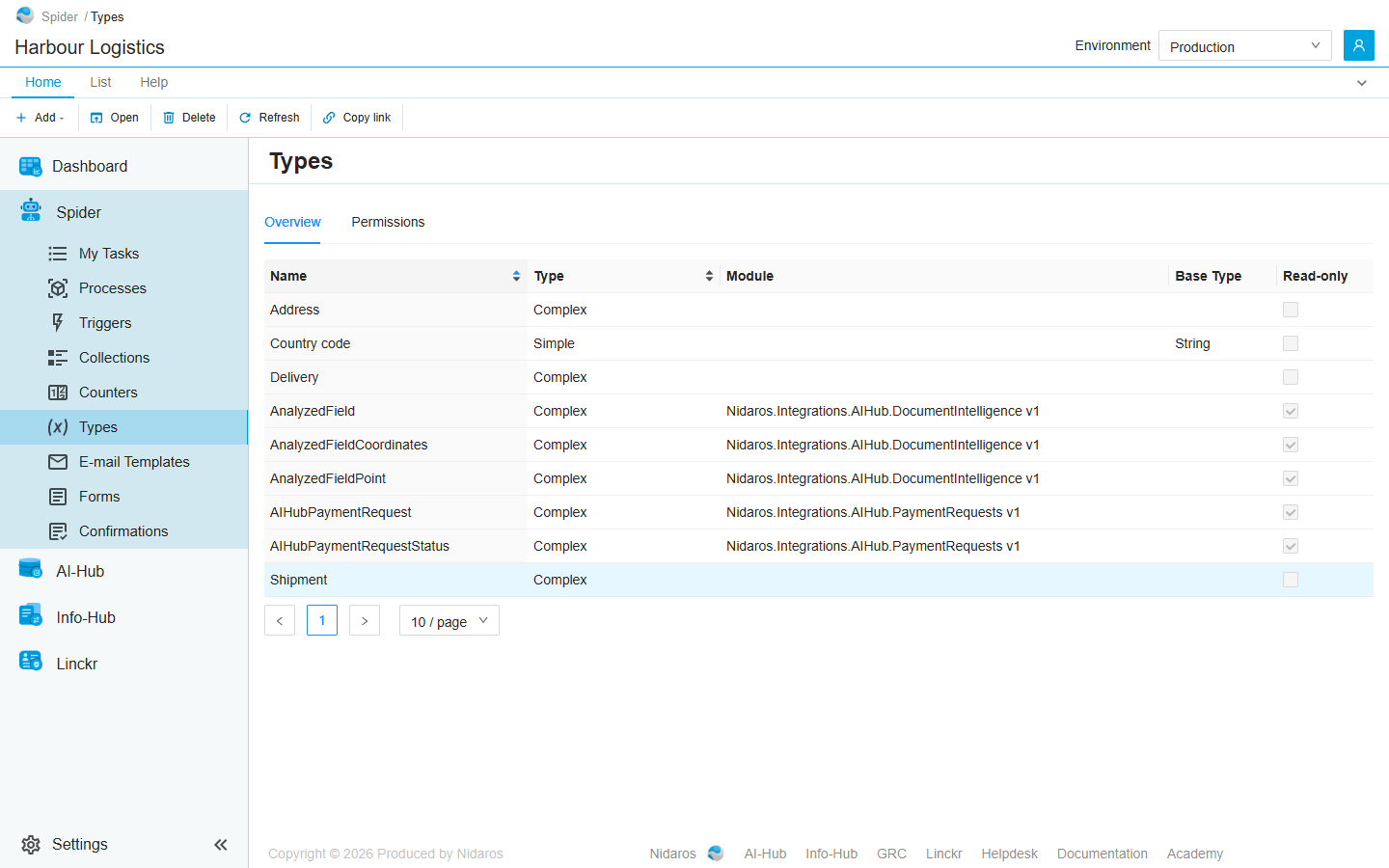Viewport: 1389px width, 868px height.
Task: Open the Counters icon
Action: click(58, 393)
